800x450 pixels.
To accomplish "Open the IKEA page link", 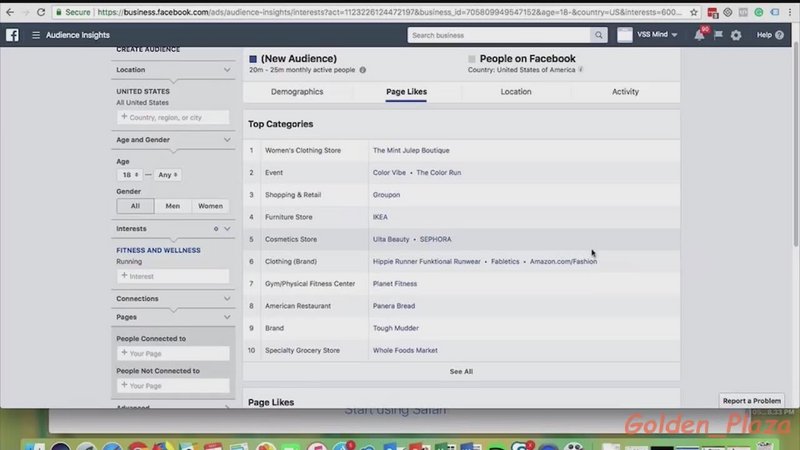I will (x=380, y=217).
